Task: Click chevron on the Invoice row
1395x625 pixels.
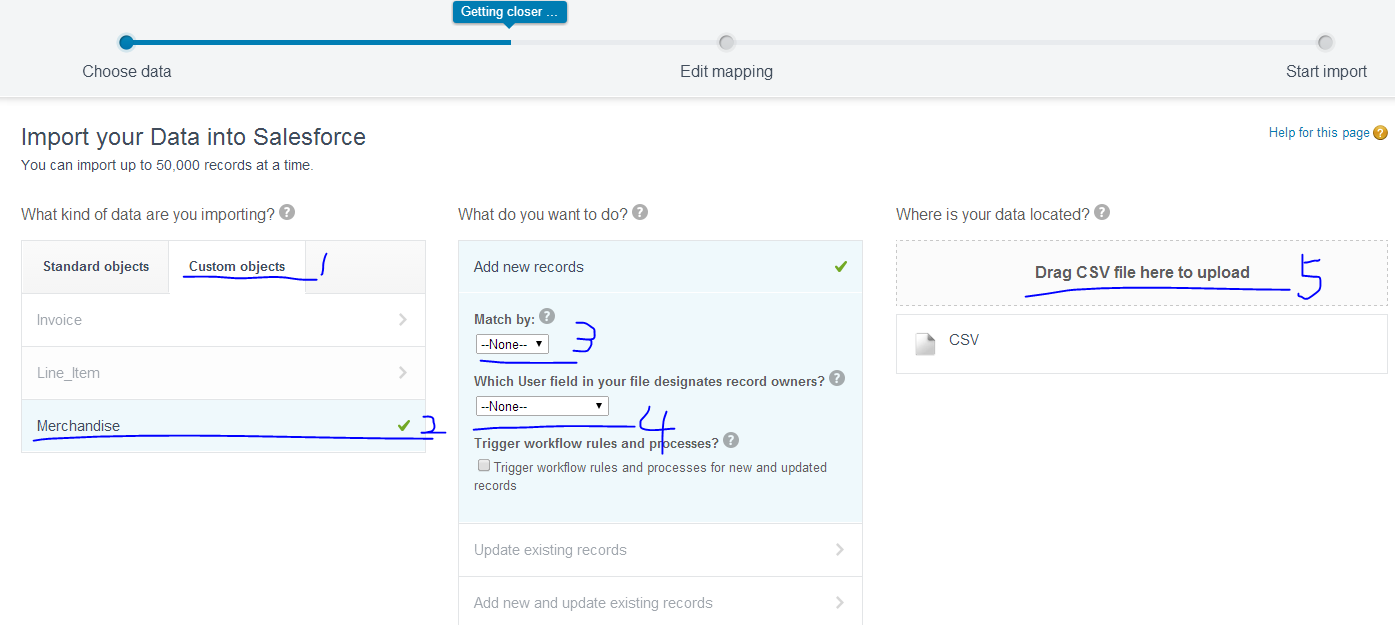Action: (x=403, y=320)
